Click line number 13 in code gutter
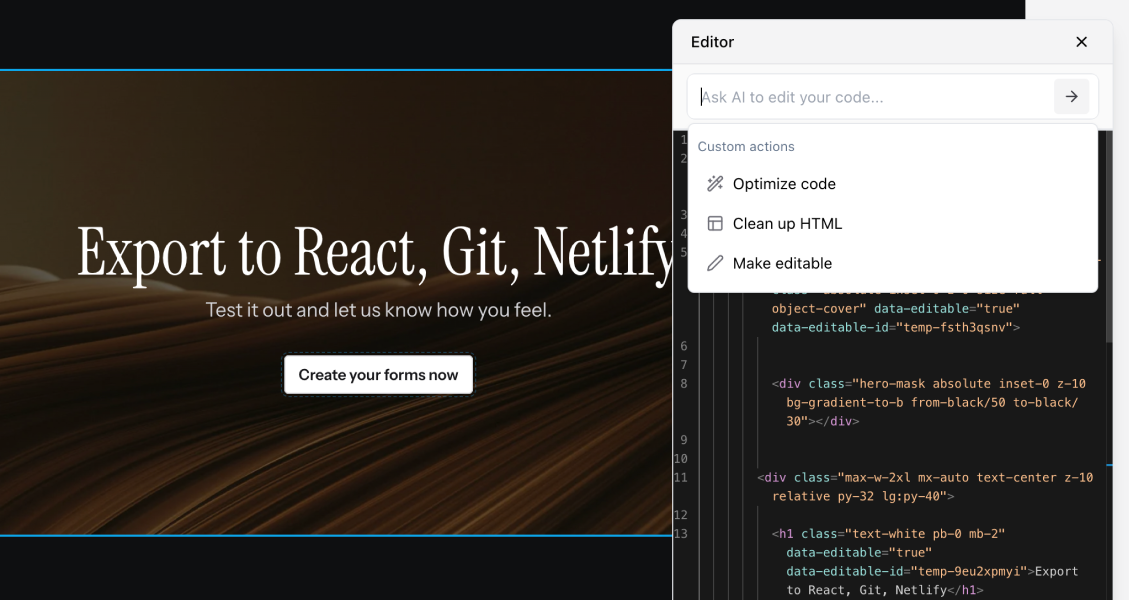 [680, 534]
